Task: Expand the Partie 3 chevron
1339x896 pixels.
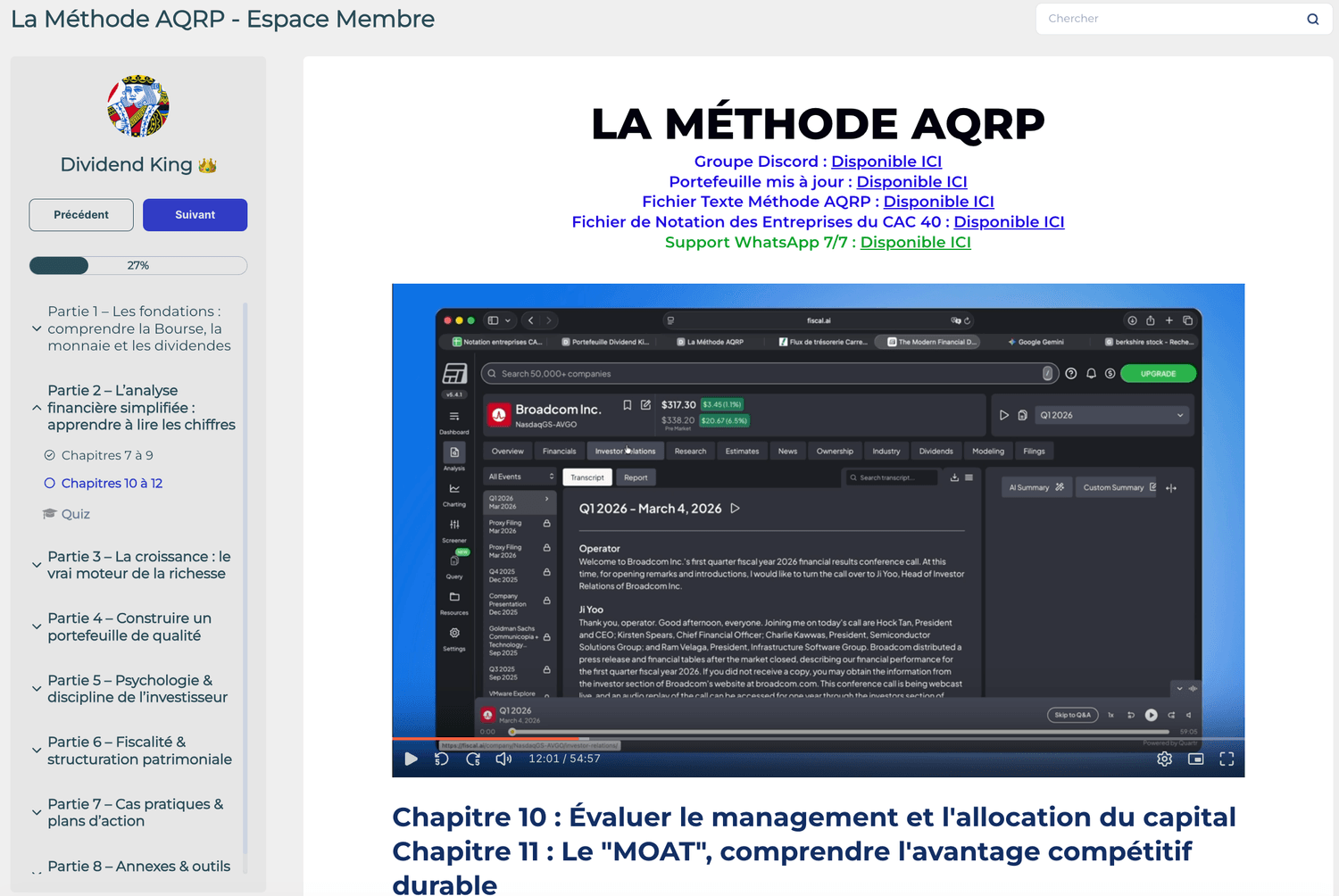Action: click(x=37, y=565)
